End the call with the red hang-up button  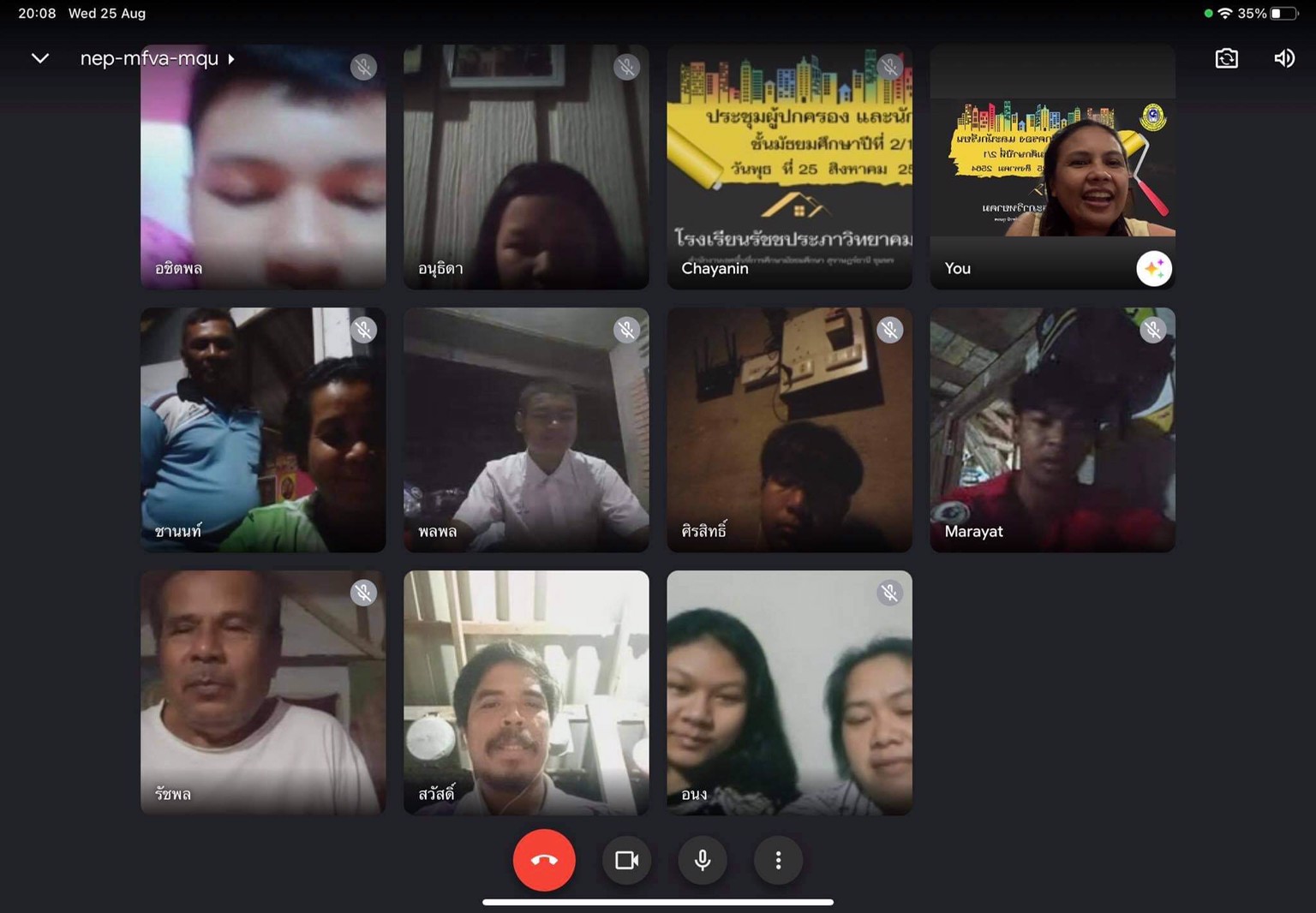coord(544,860)
